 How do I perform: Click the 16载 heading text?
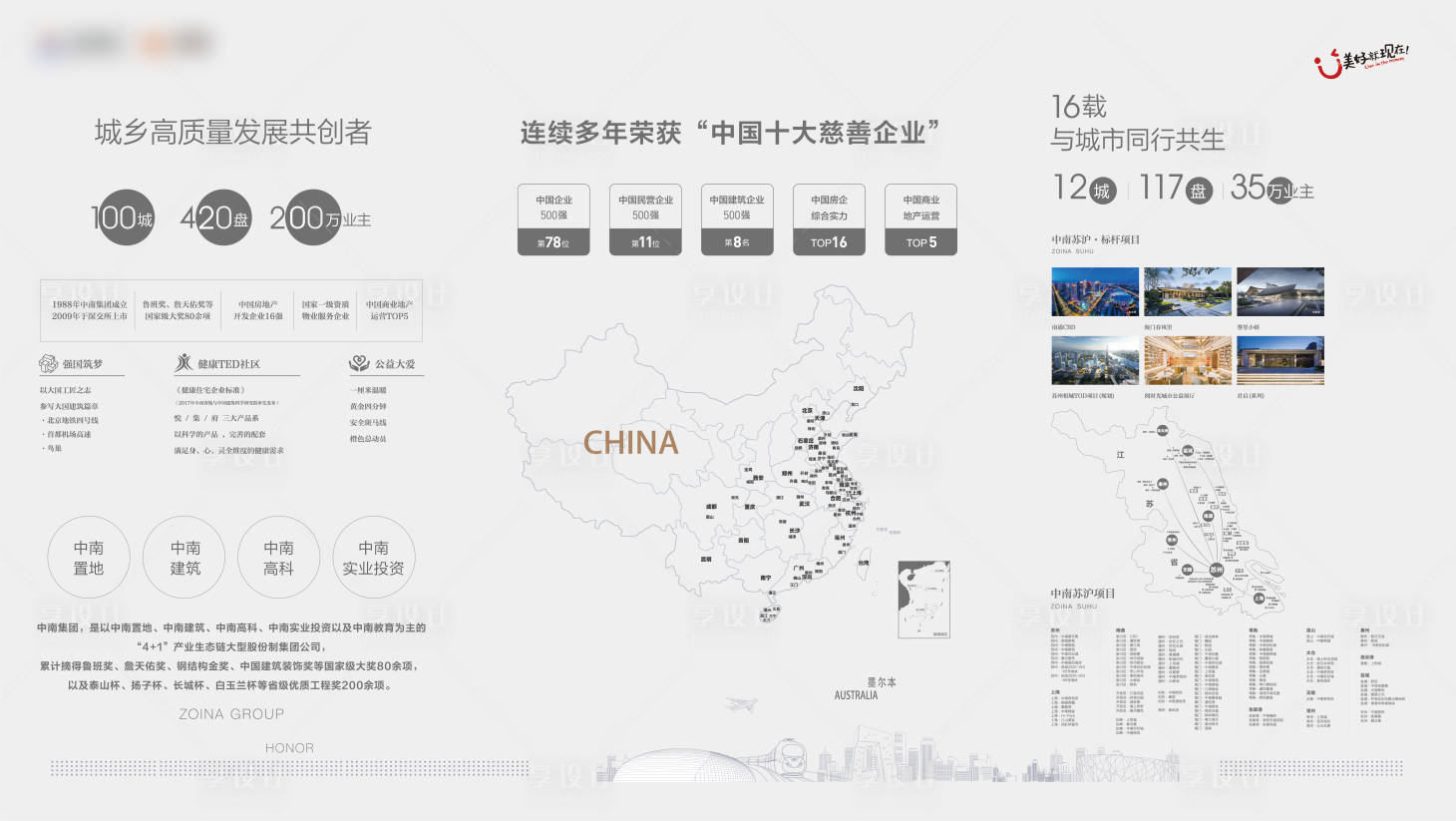coord(1079,106)
